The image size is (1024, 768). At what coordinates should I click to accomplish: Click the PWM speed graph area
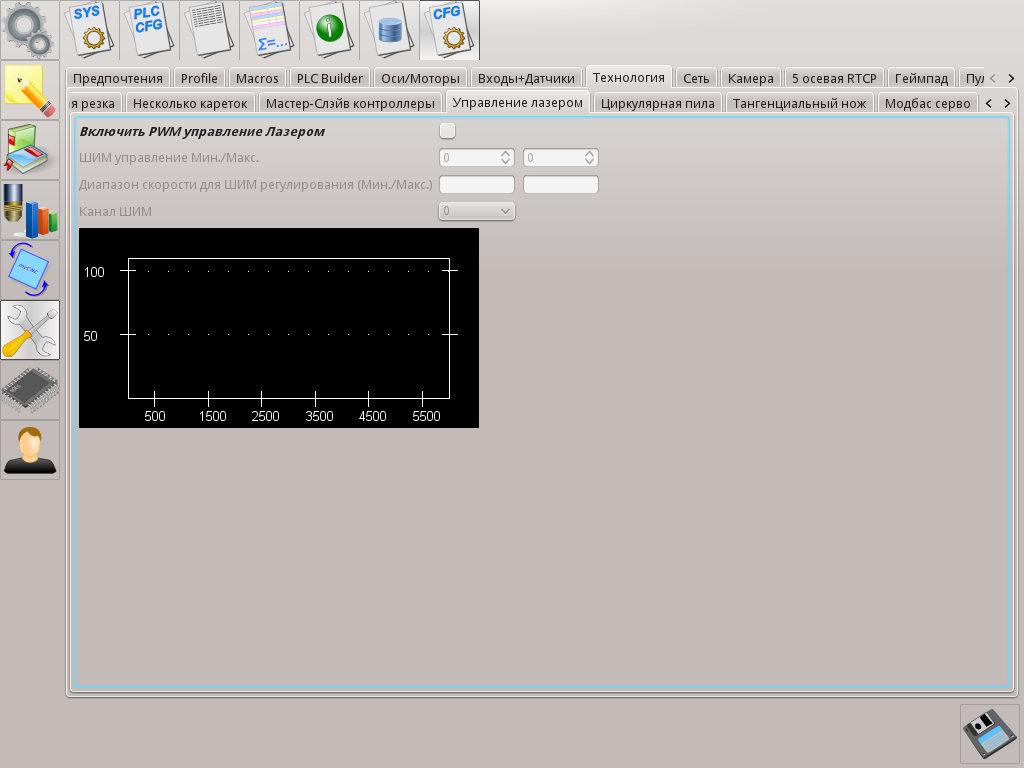[x=279, y=328]
